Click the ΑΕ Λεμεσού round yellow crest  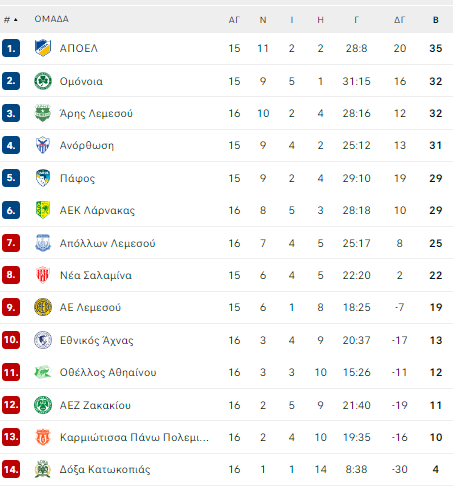click(x=43, y=307)
